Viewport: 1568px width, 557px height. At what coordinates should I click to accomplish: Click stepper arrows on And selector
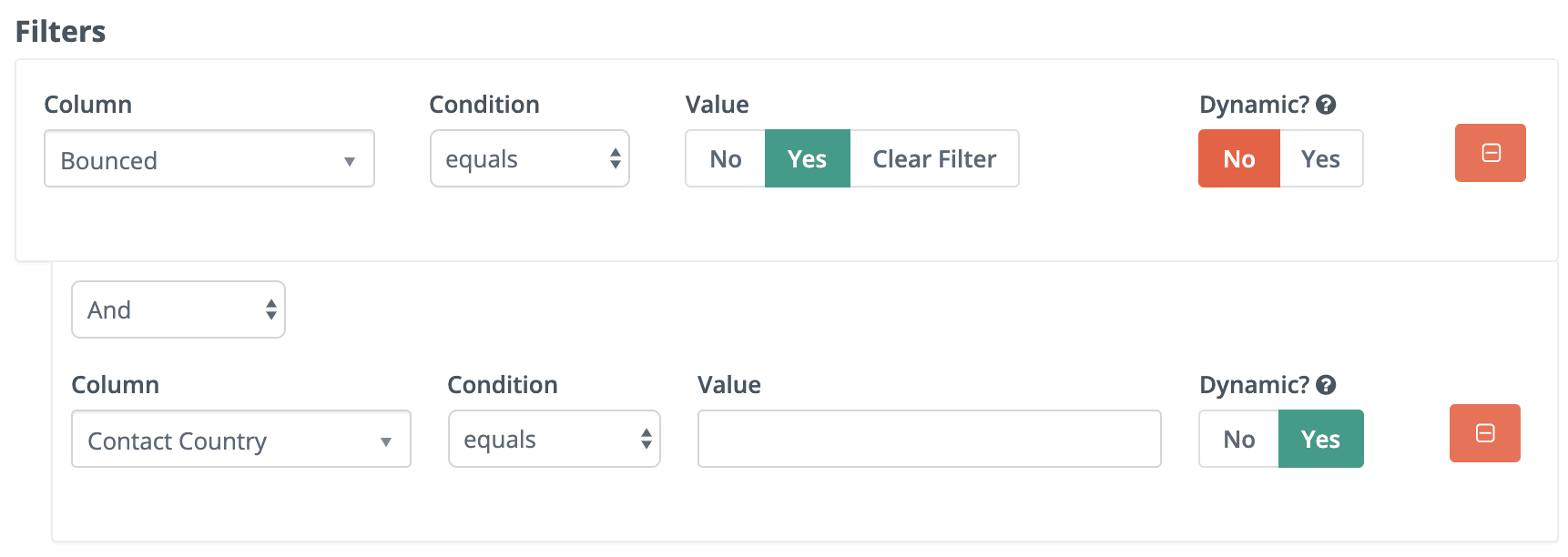point(271,309)
